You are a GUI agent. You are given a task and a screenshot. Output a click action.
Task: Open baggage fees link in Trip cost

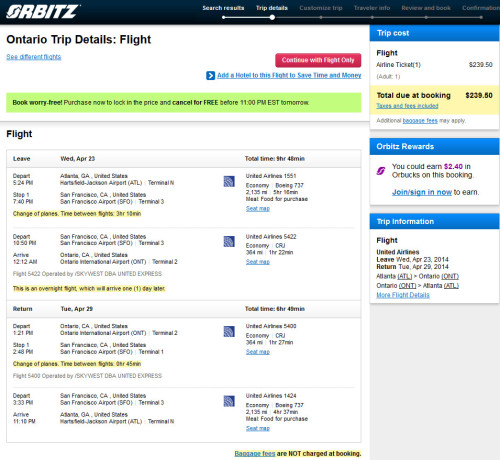(x=420, y=121)
